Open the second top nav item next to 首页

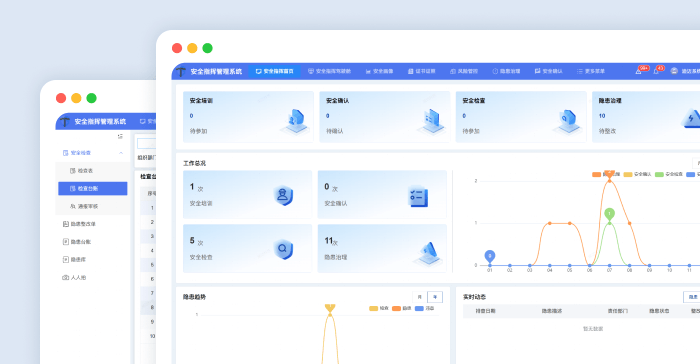[x=329, y=71]
